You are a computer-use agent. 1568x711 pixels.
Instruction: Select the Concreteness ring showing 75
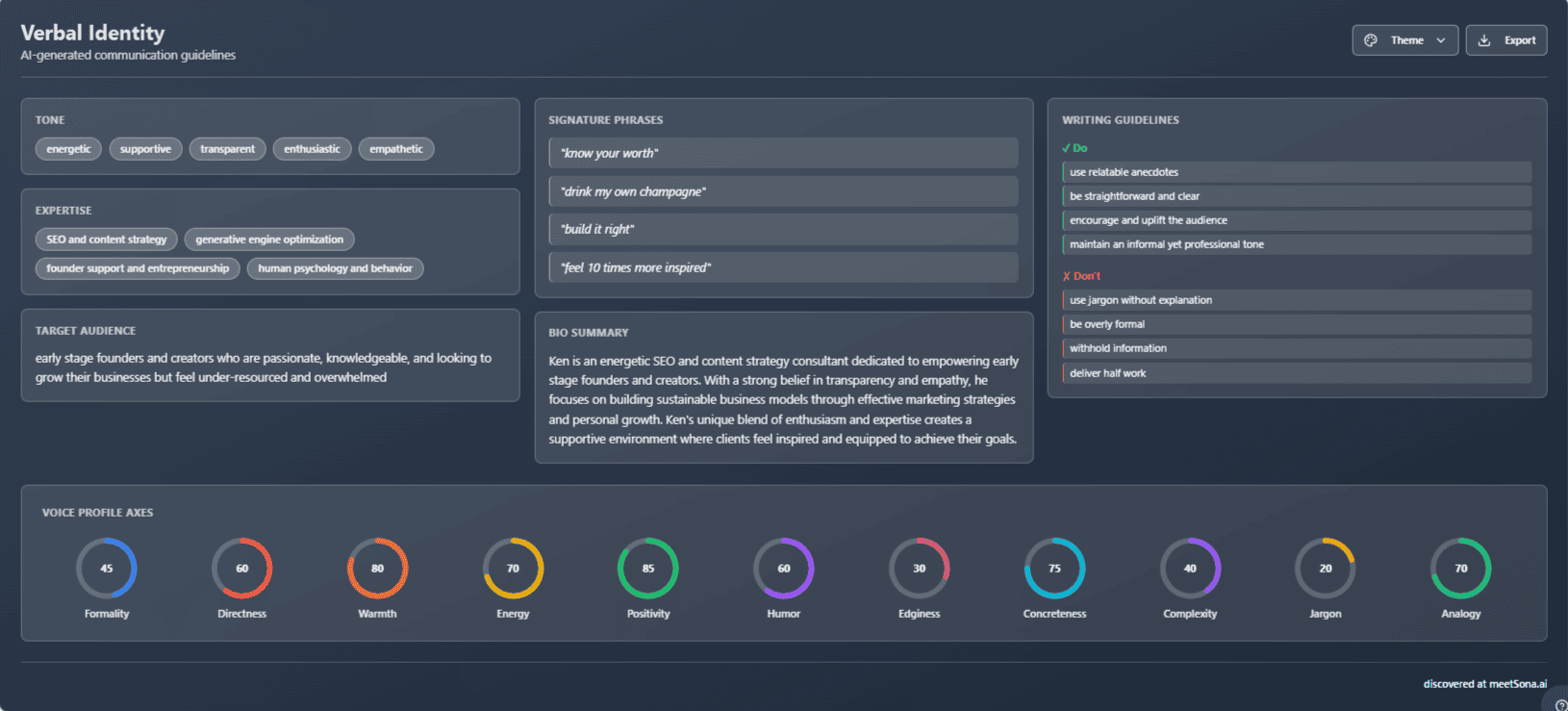coord(1054,569)
